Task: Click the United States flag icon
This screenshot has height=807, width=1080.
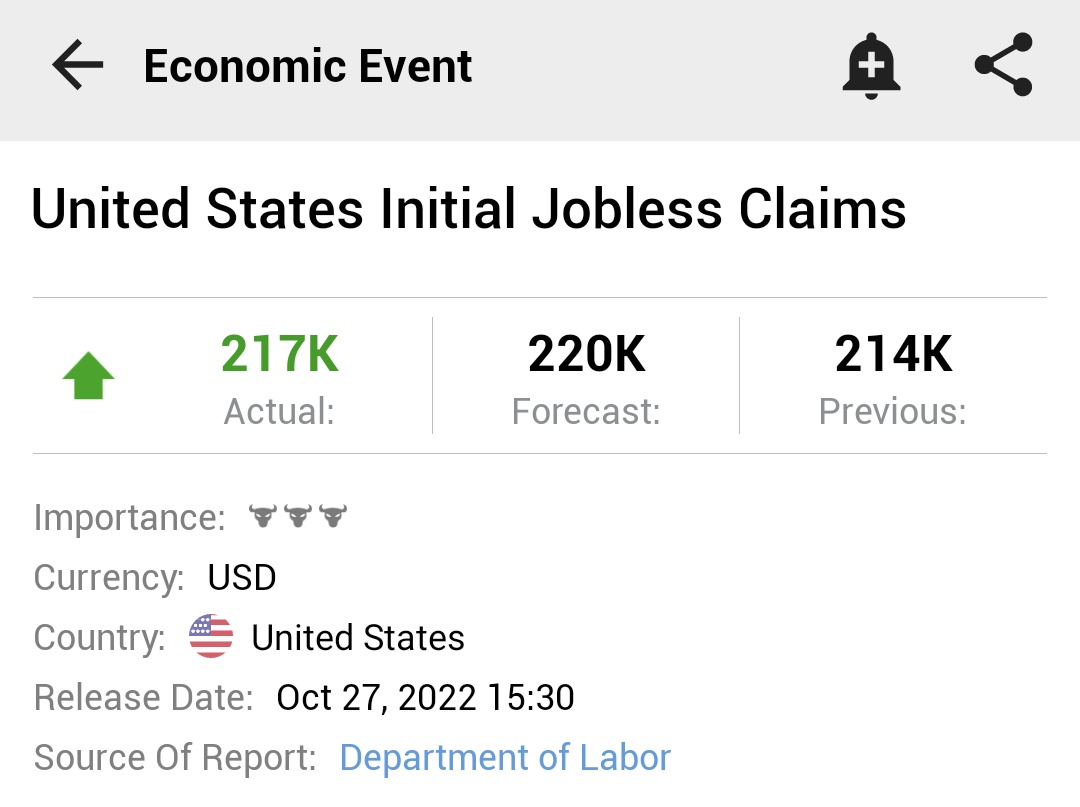Action: [211, 637]
